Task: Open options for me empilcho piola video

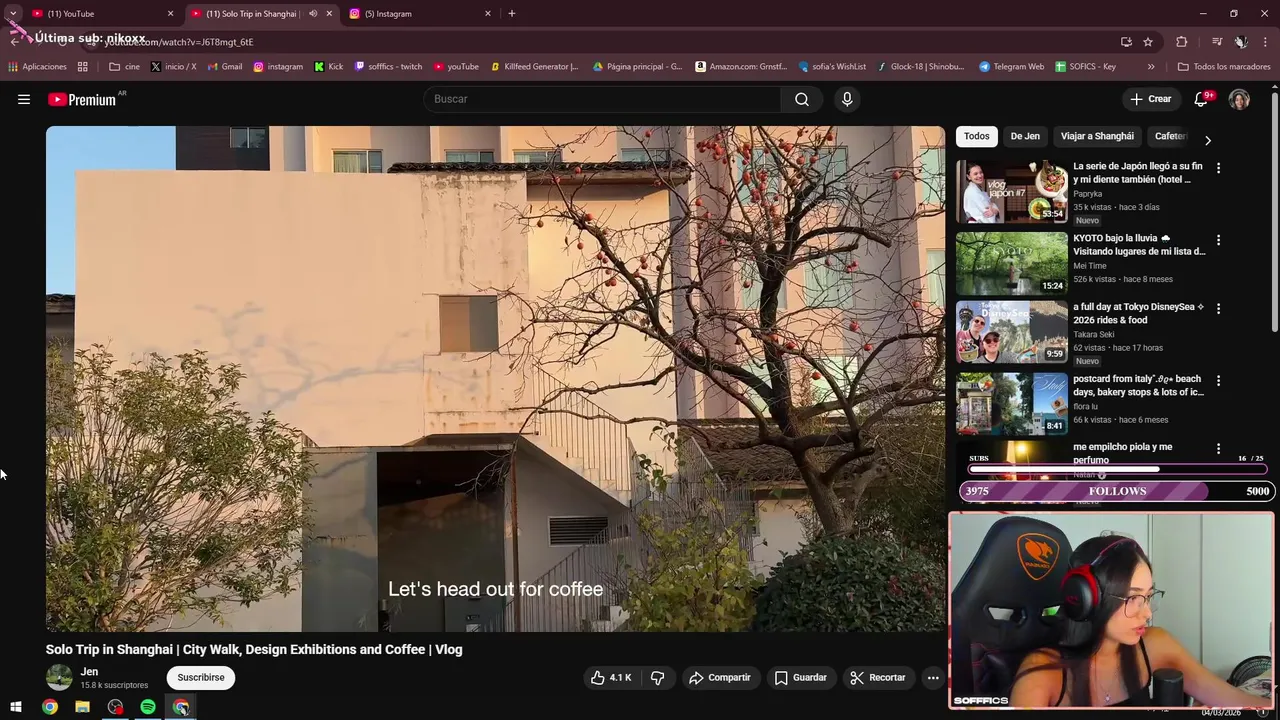Action: coord(1218,449)
